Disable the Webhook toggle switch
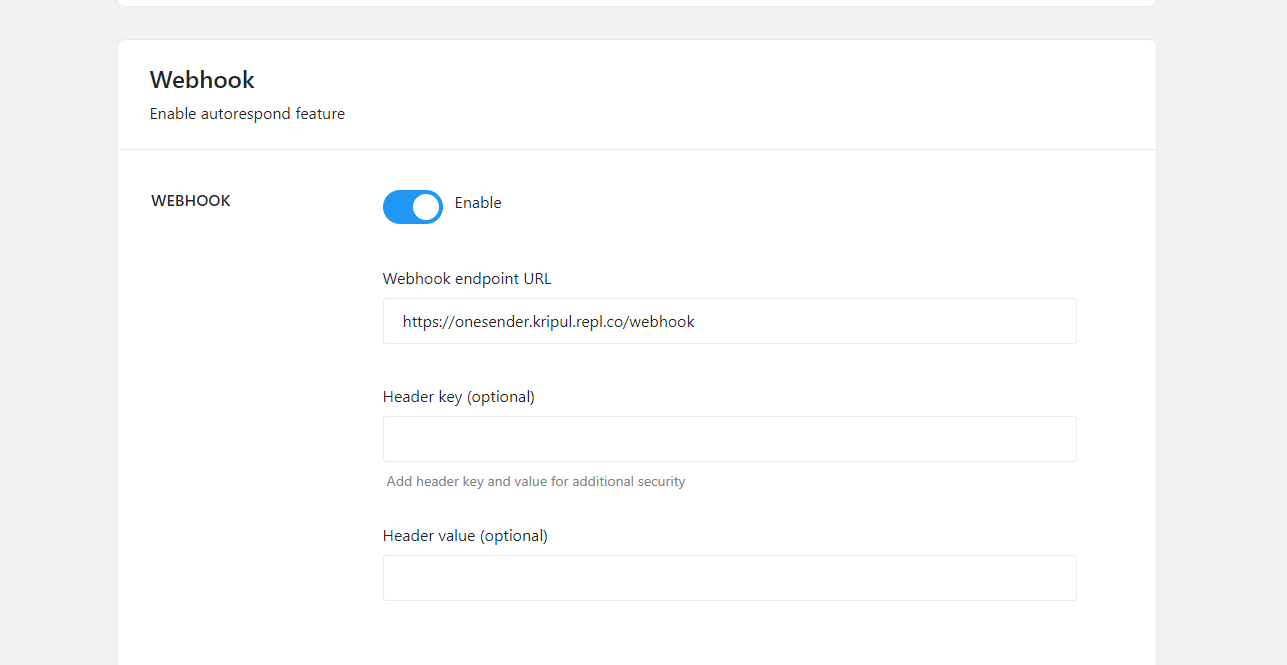This screenshot has height=665, width=1287. [x=412, y=207]
